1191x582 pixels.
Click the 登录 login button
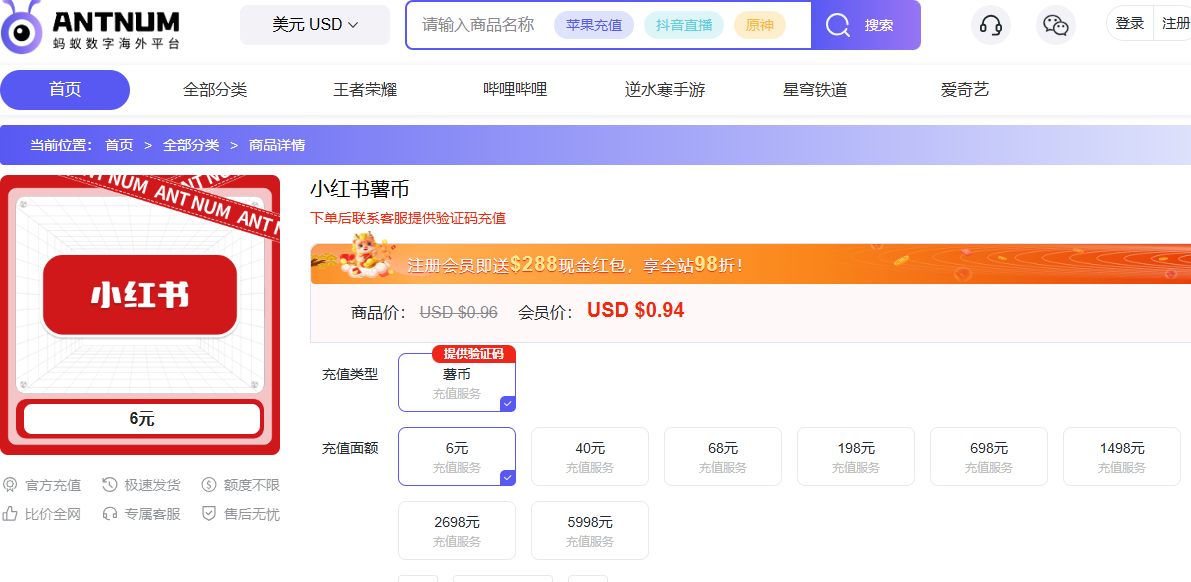(x=1129, y=24)
